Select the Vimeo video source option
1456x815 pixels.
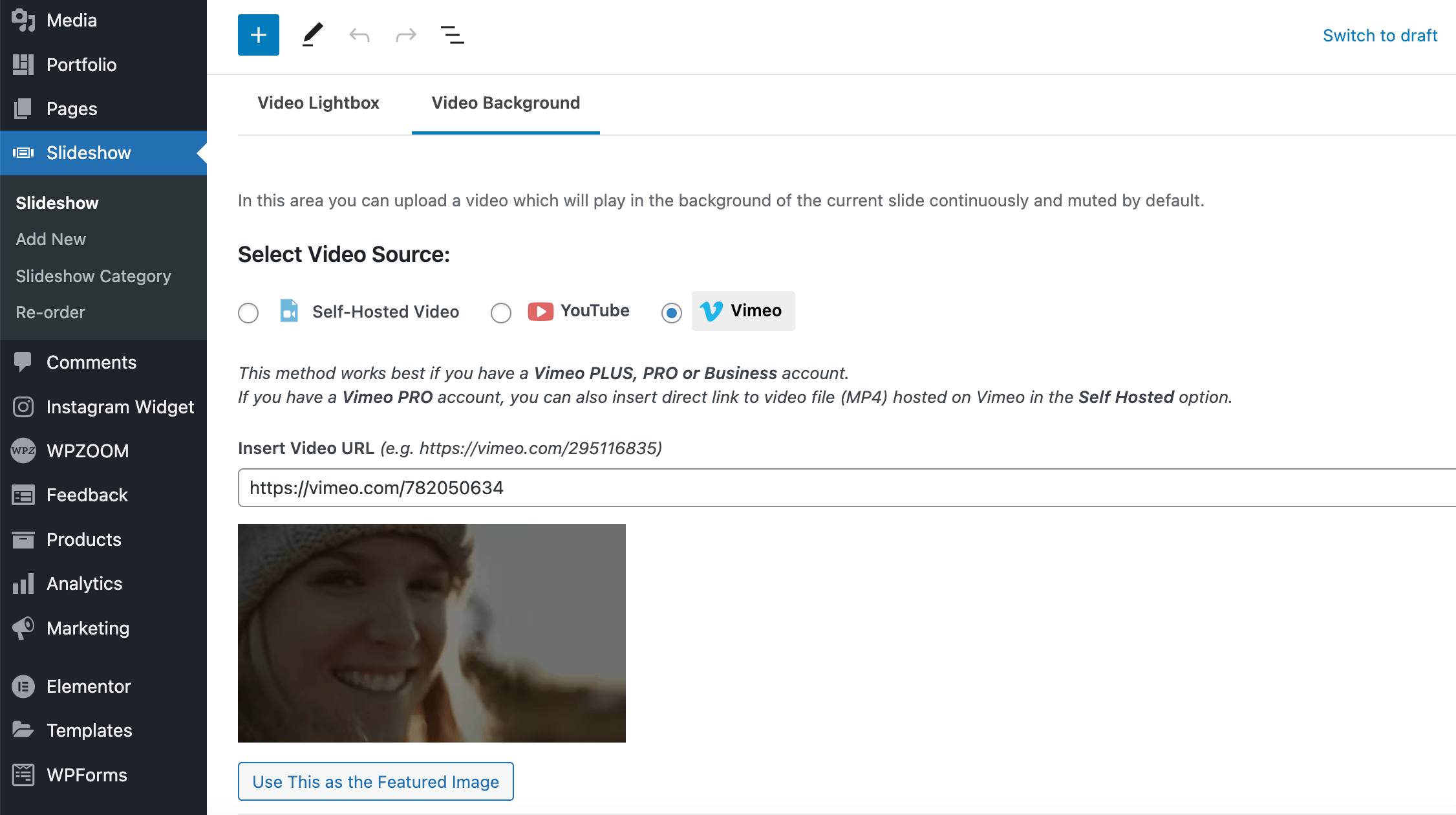(x=670, y=312)
